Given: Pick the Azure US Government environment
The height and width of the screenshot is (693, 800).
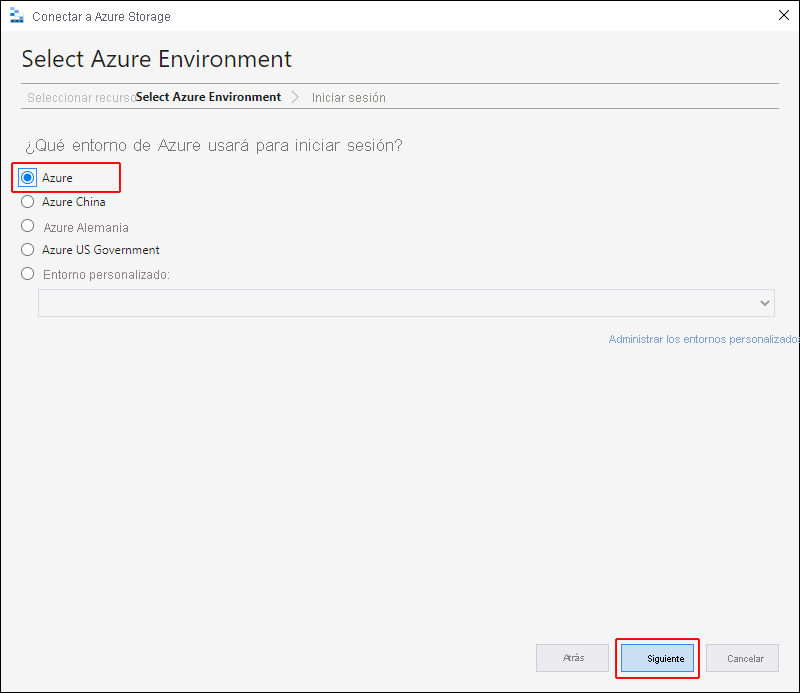Looking at the screenshot, I should pyautogui.click(x=28, y=250).
